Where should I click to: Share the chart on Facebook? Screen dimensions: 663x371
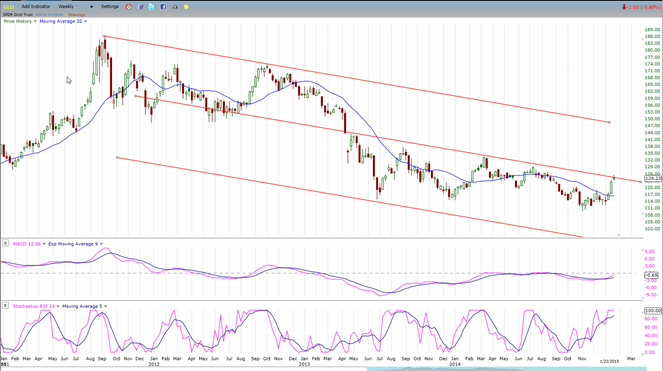pyautogui.click(x=163, y=7)
